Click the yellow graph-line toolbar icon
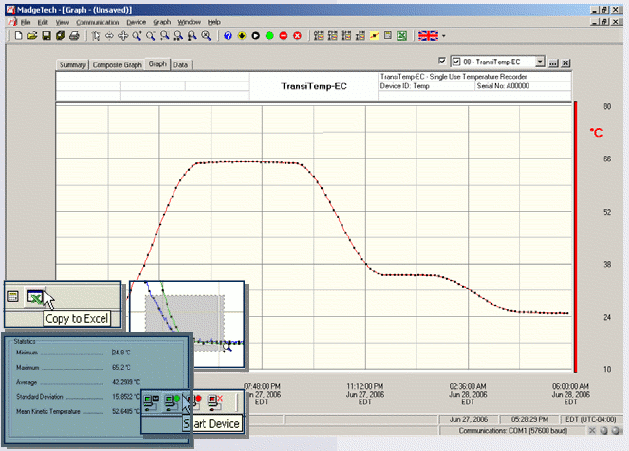This screenshot has width=629, height=451. pyautogui.click(x=374, y=36)
